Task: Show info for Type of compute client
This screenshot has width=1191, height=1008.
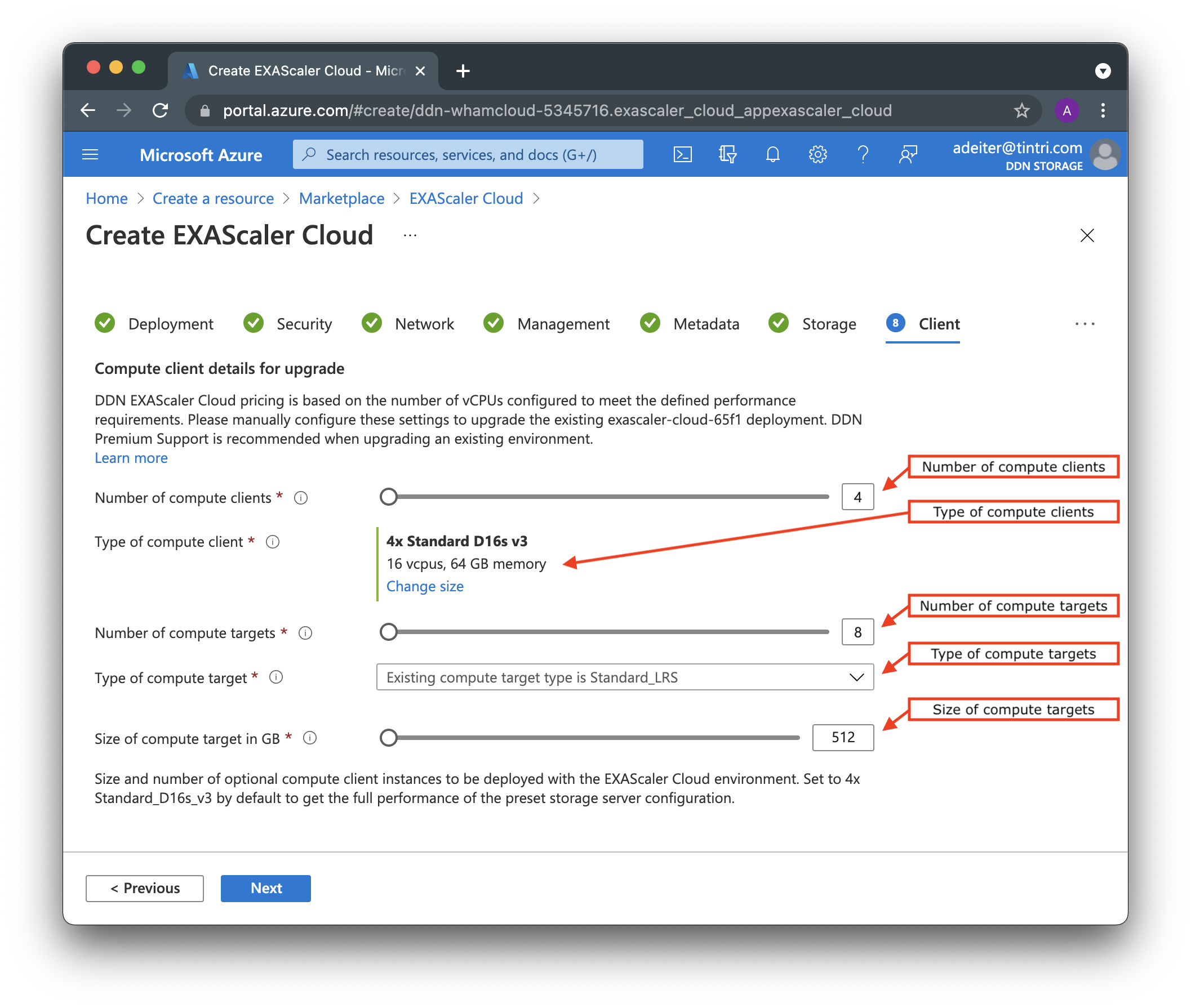Action: [x=273, y=542]
